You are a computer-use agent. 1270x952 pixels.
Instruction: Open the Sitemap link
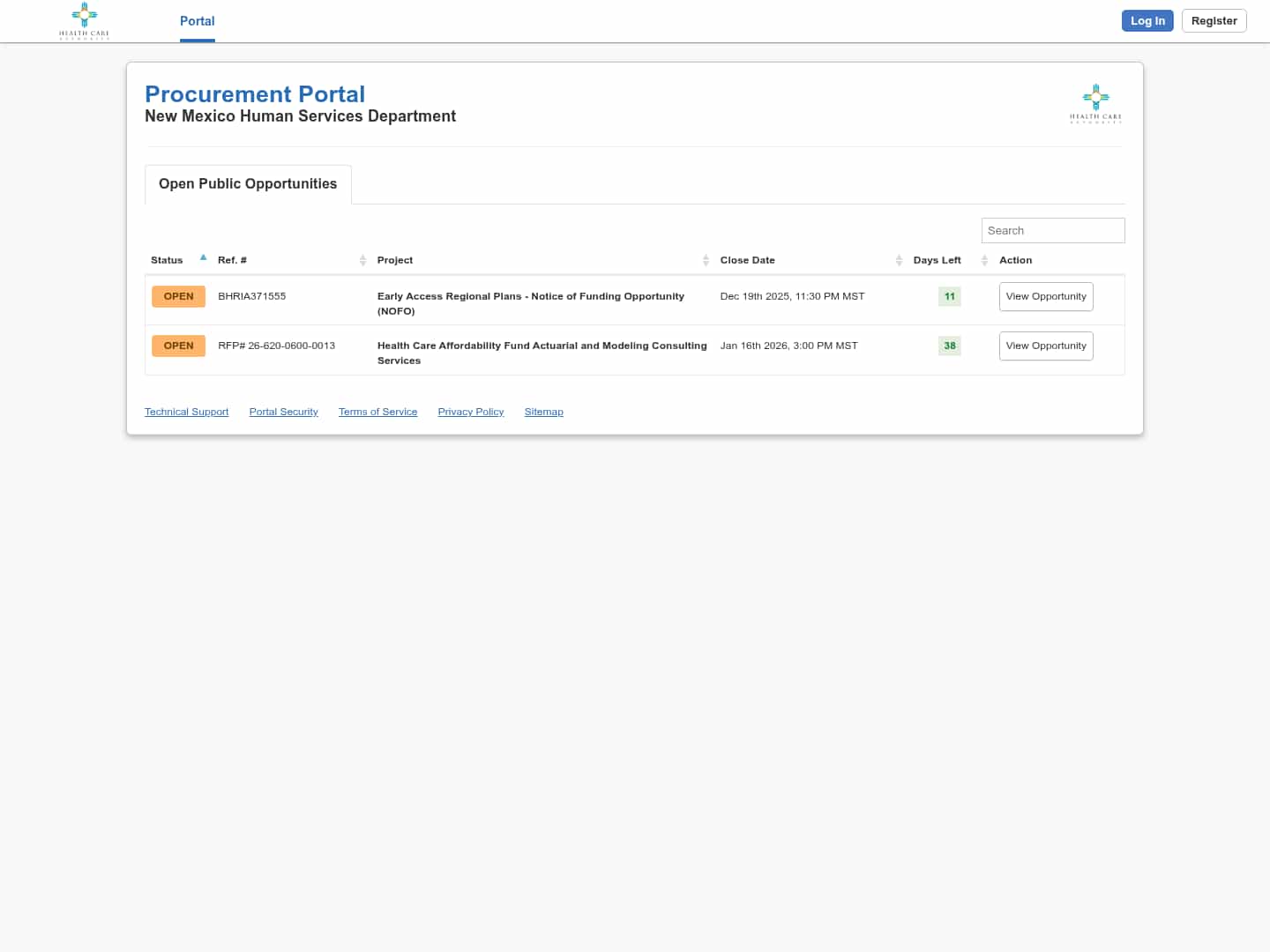point(543,412)
